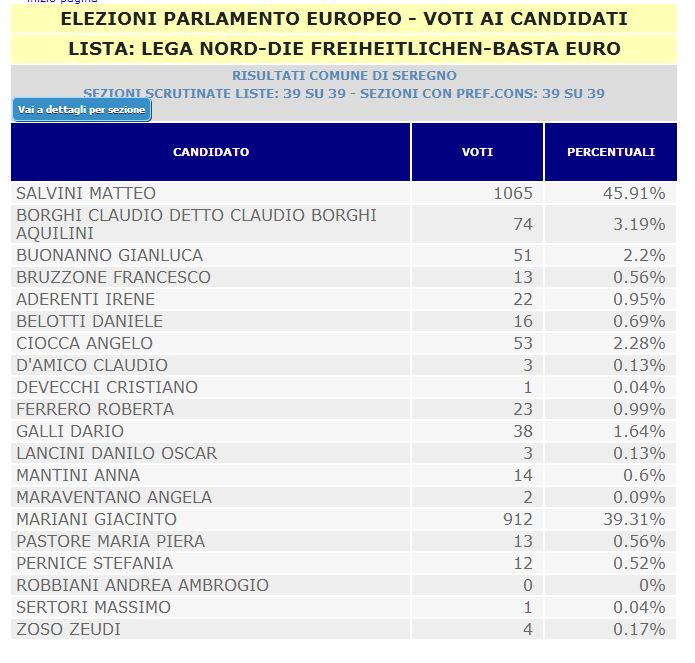Select the GALLI DARIO candidate name

click(x=70, y=431)
